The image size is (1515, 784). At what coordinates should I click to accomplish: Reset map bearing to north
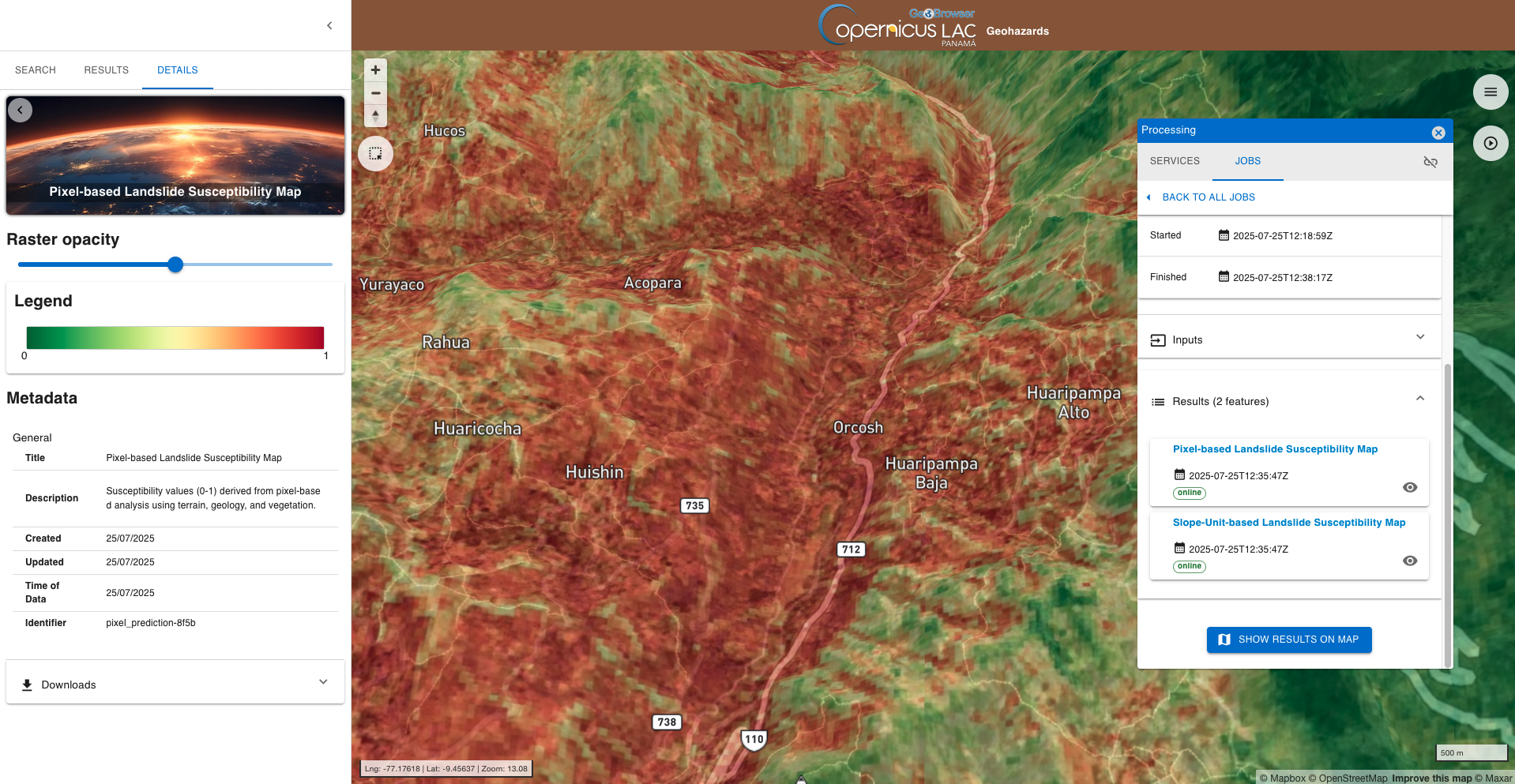375,115
